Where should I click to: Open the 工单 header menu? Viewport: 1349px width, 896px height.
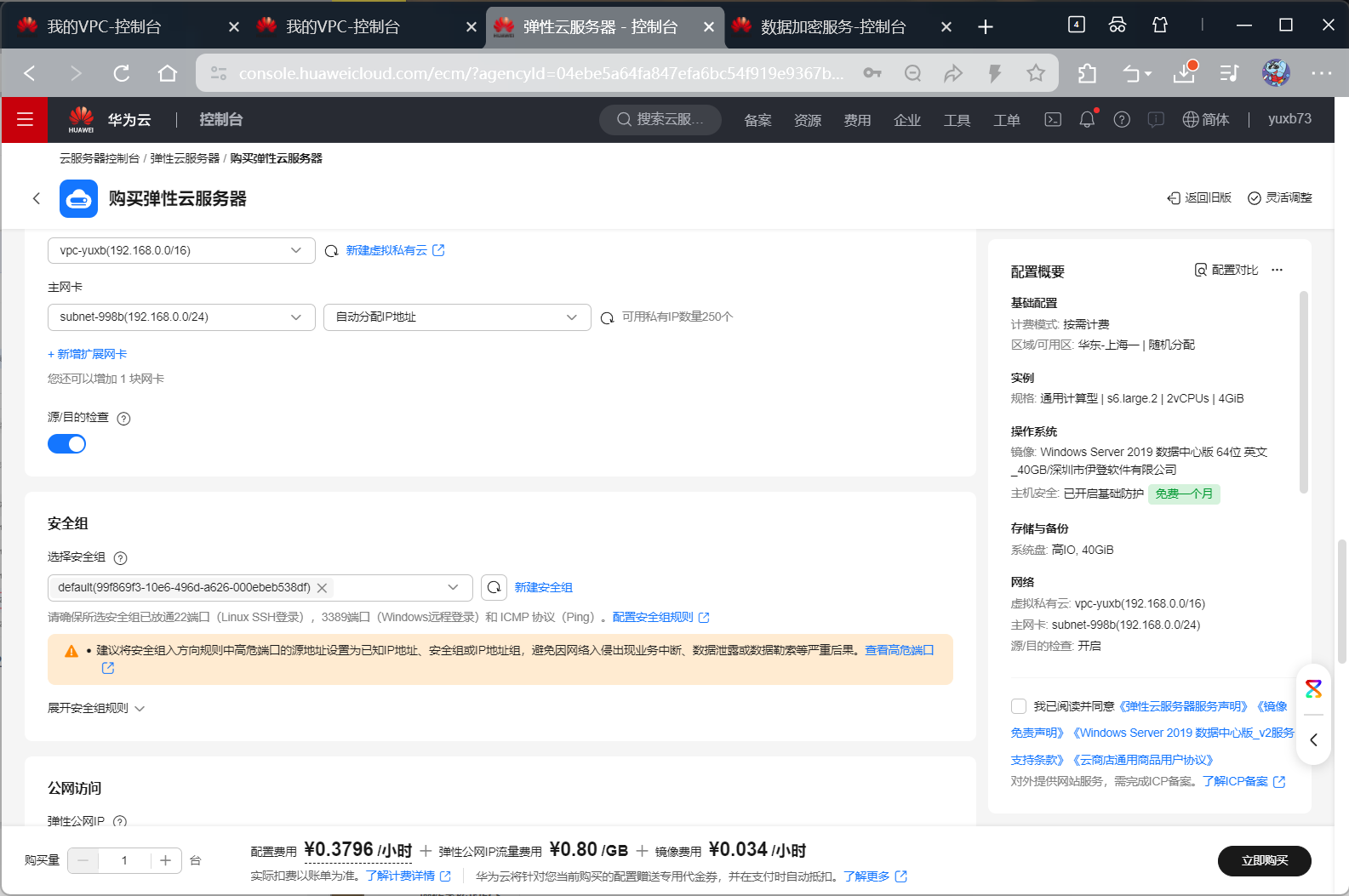pyautogui.click(x=1007, y=120)
